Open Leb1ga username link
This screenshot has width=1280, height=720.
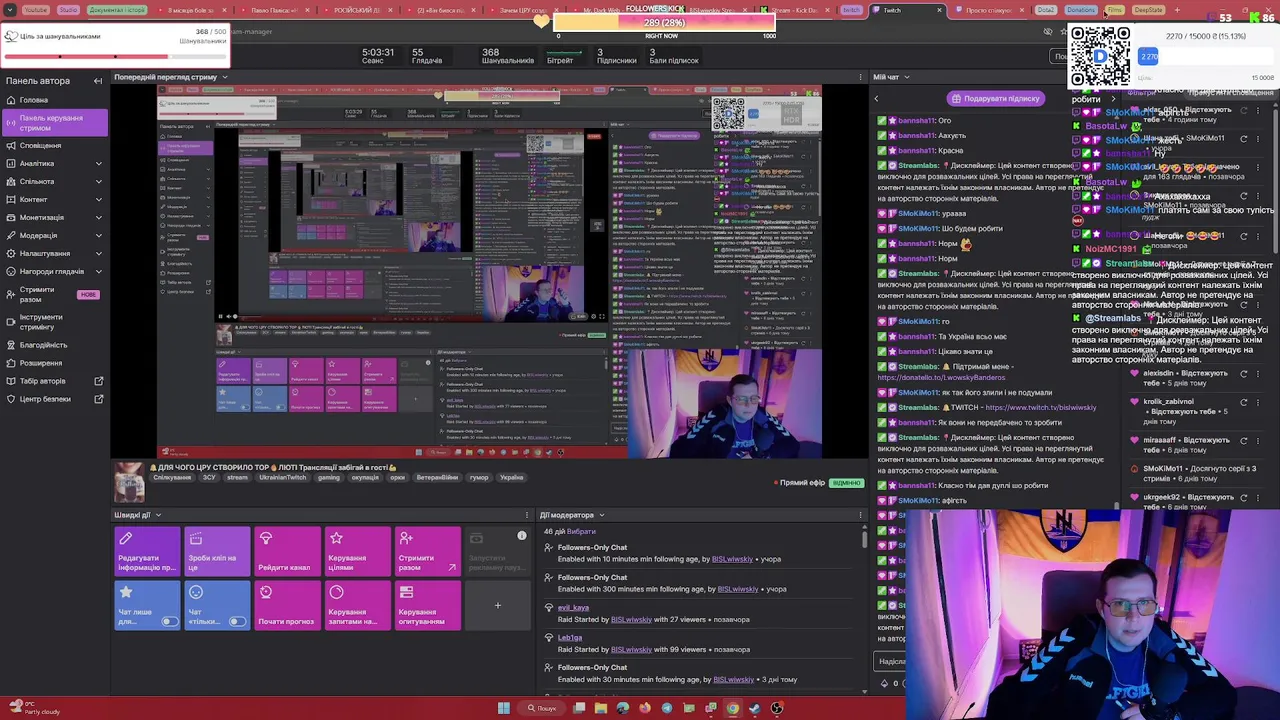click(570, 637)
